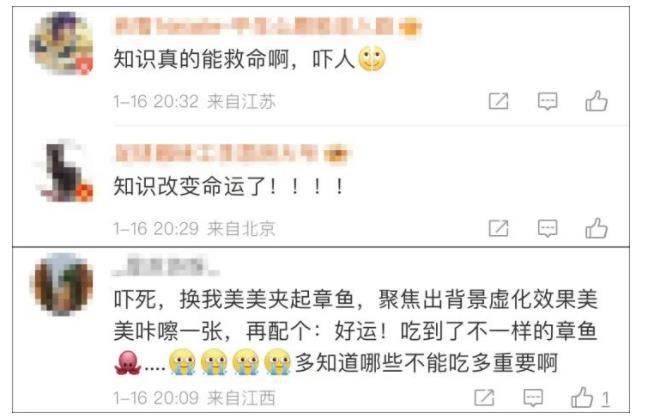Open the blurred username above '知识改变命运了'
The width and height of the screenshot is (647, 420).
click(x=232, y=153)
